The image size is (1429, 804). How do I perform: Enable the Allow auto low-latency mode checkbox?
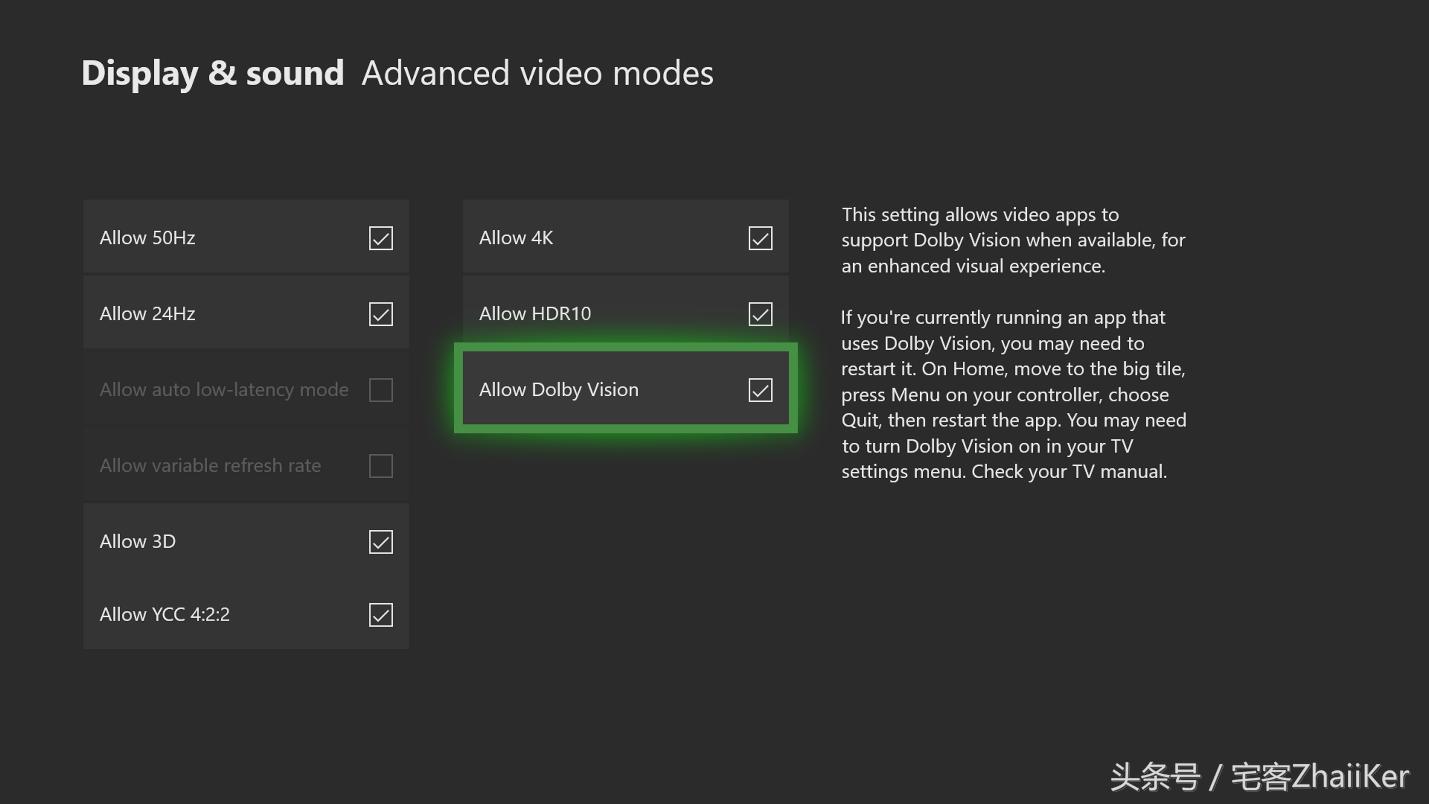381,390
